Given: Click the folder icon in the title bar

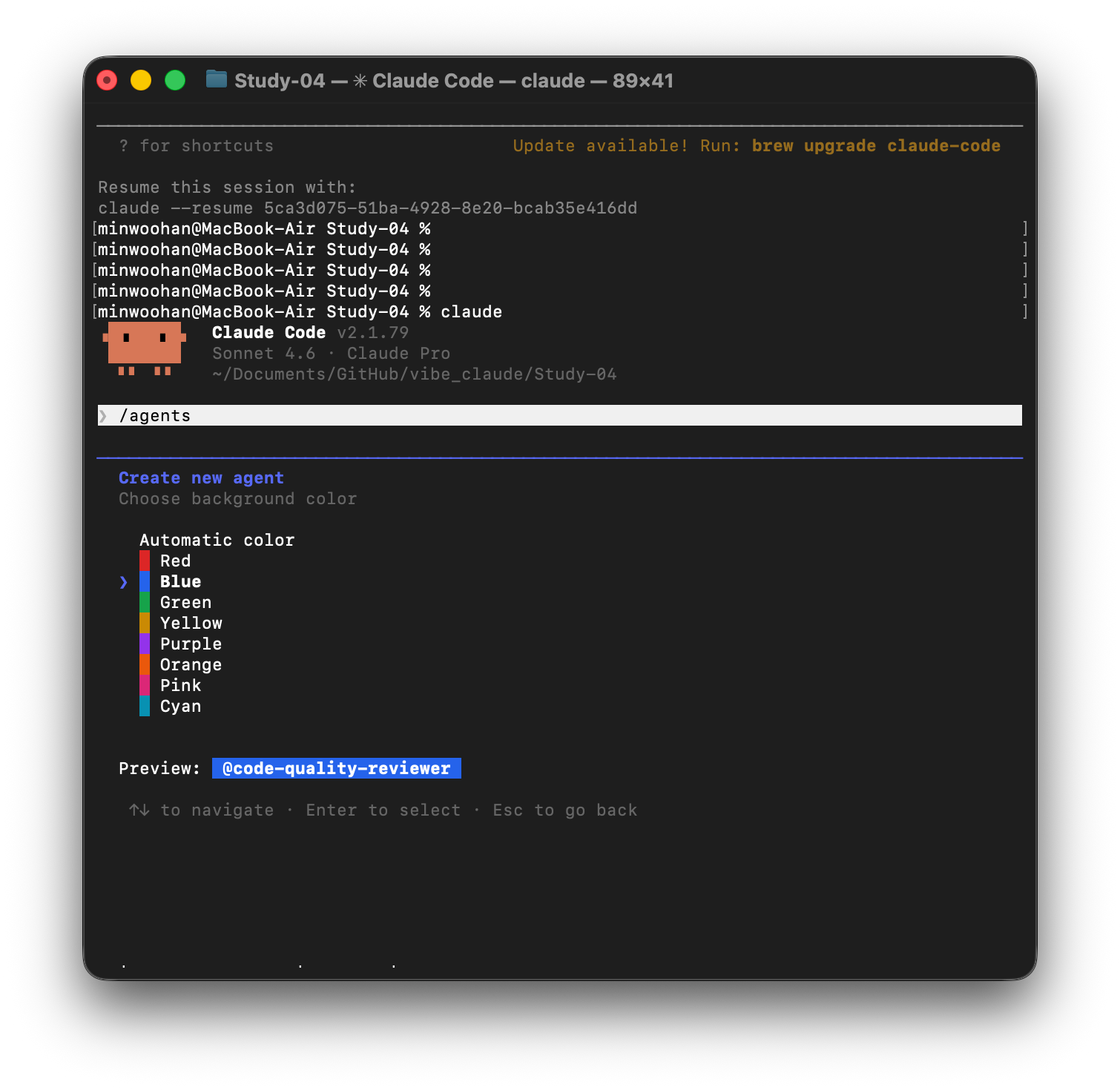Looking at the screenshot, I should (x=216, y=79).
